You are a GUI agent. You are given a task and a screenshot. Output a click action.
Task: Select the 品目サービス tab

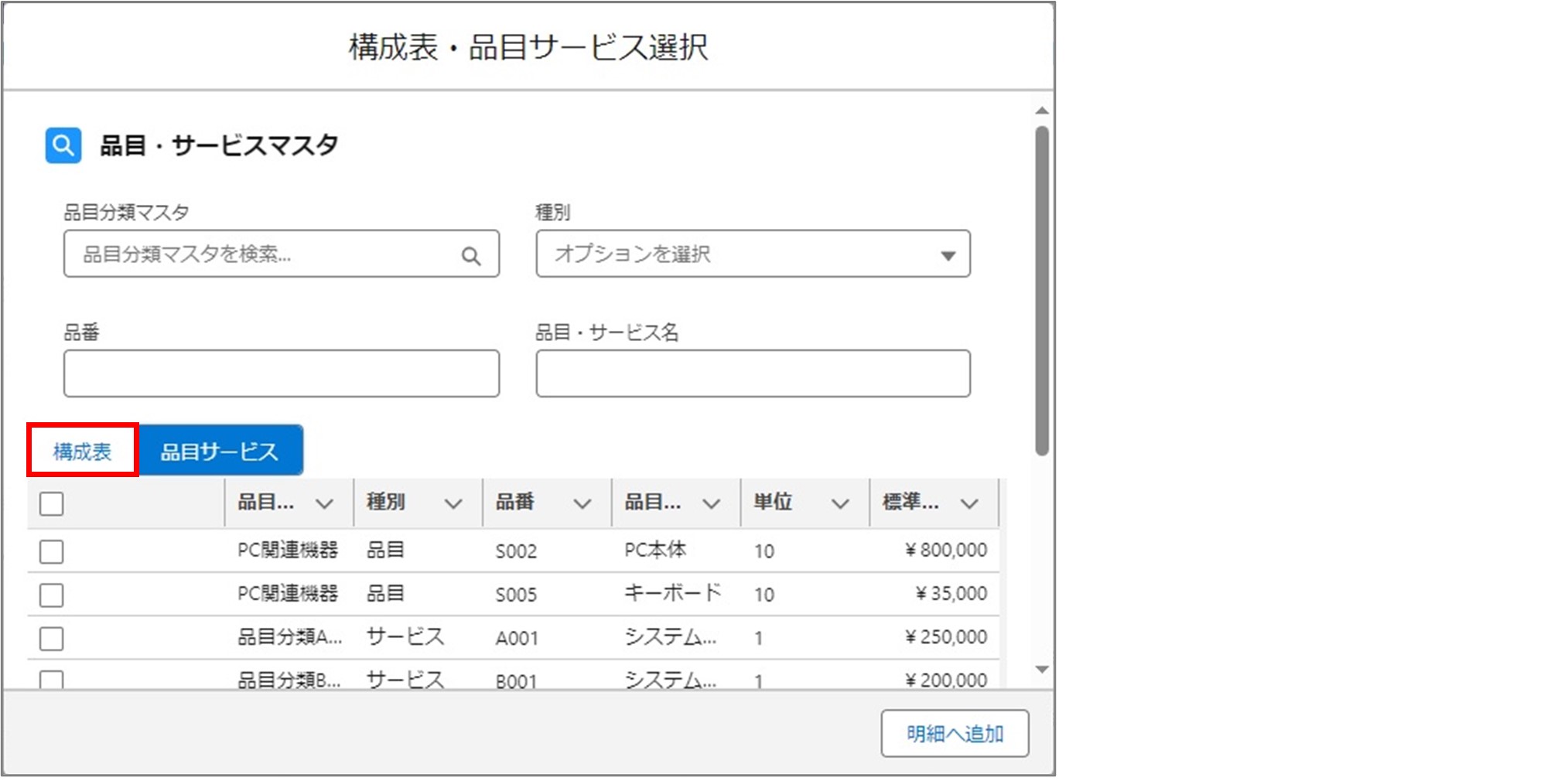[x=220, y=451]
